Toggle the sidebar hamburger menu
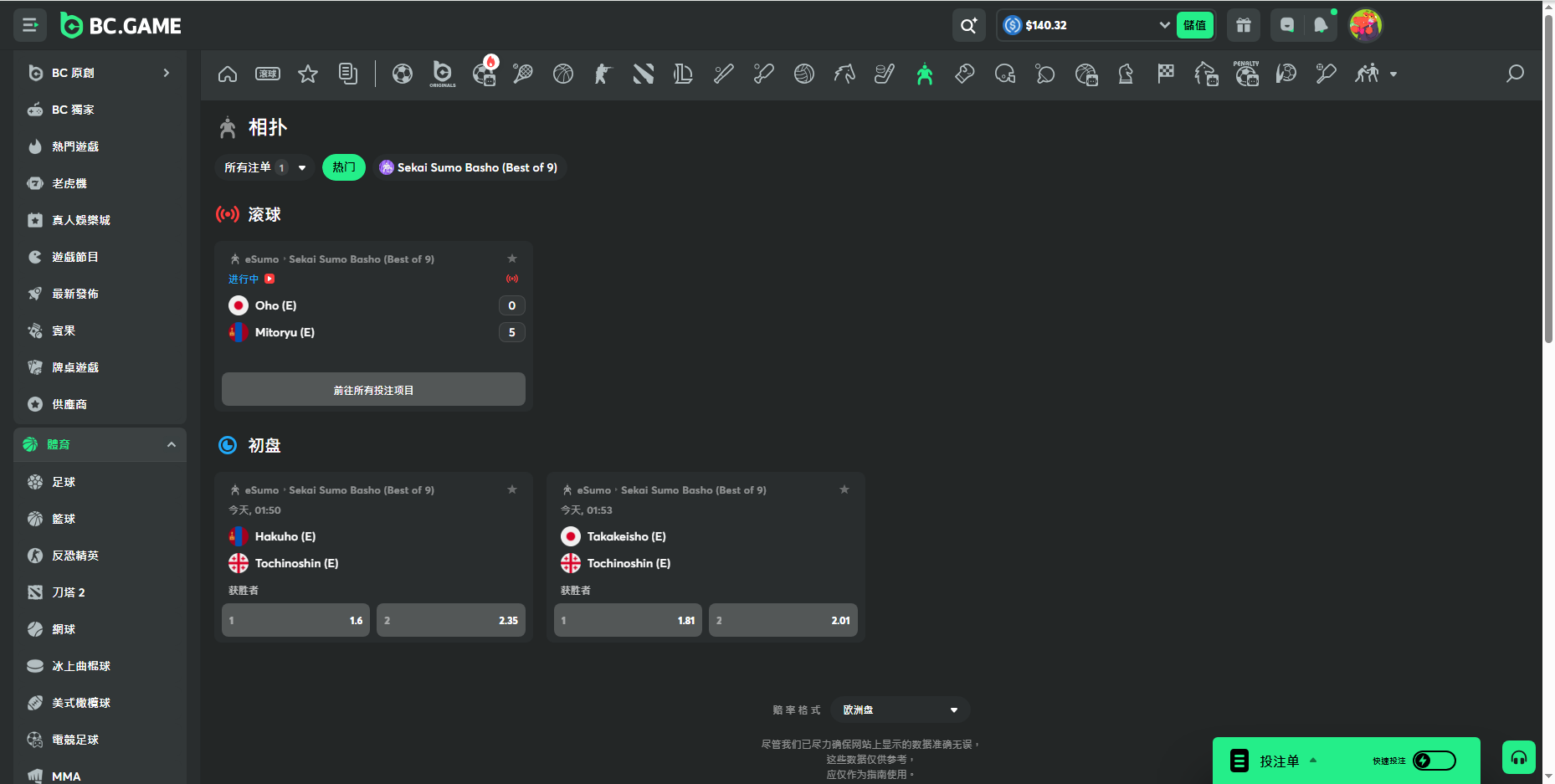Screen dimensions: 1555x784 coord(30,25)
